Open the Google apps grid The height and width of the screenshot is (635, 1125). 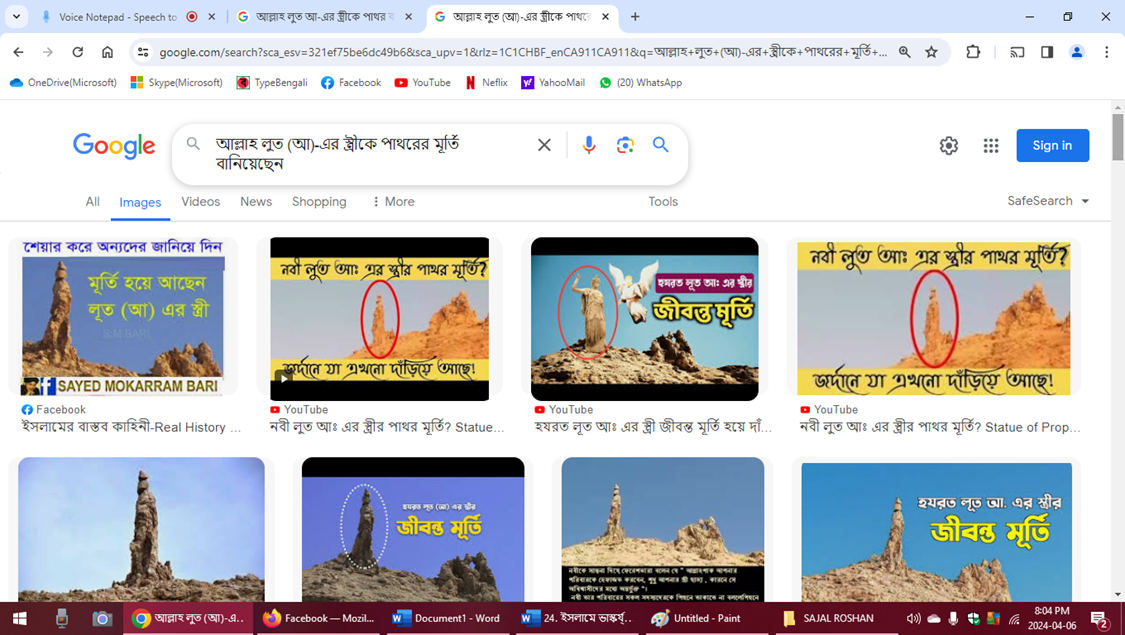click(990, 145)
